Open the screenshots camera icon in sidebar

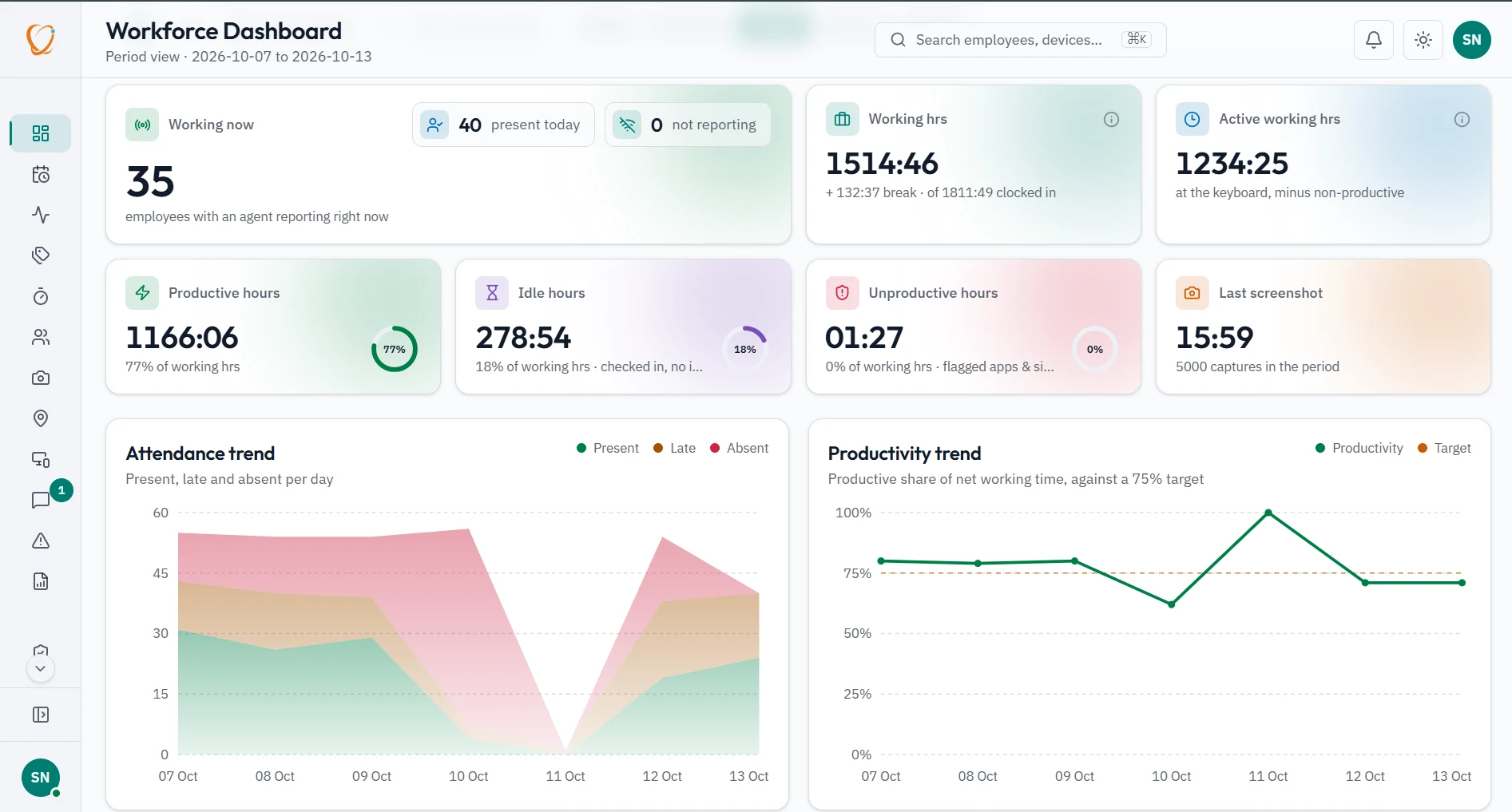pos(41,378)
